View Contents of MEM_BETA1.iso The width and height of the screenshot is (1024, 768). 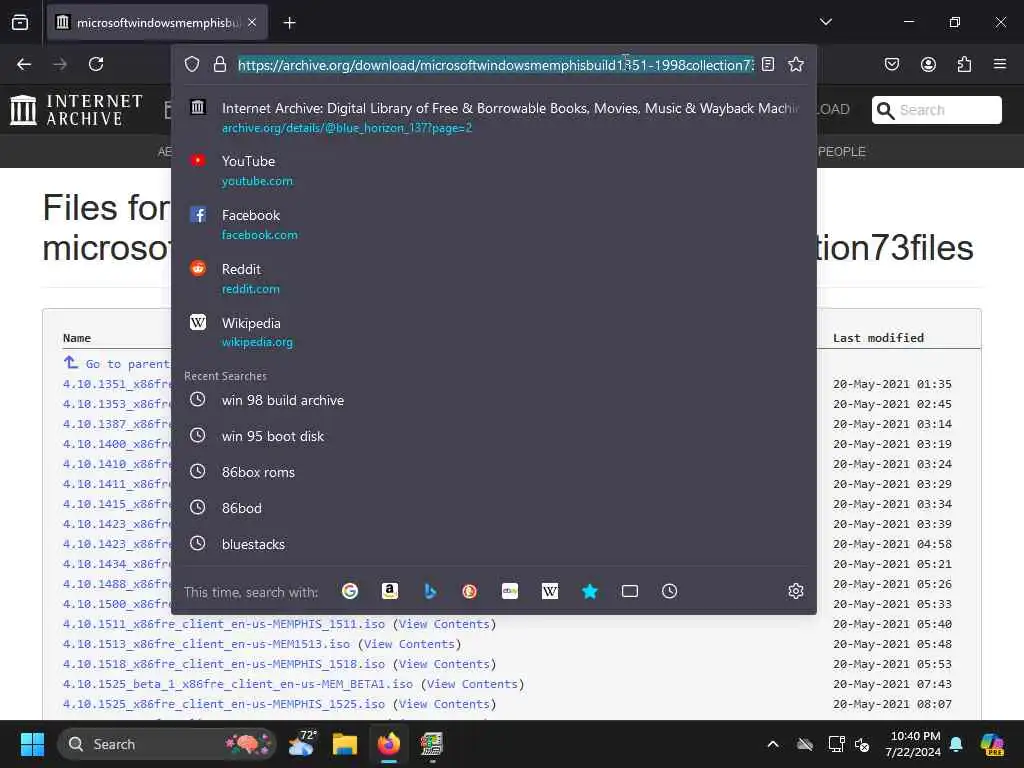(472, 684)
